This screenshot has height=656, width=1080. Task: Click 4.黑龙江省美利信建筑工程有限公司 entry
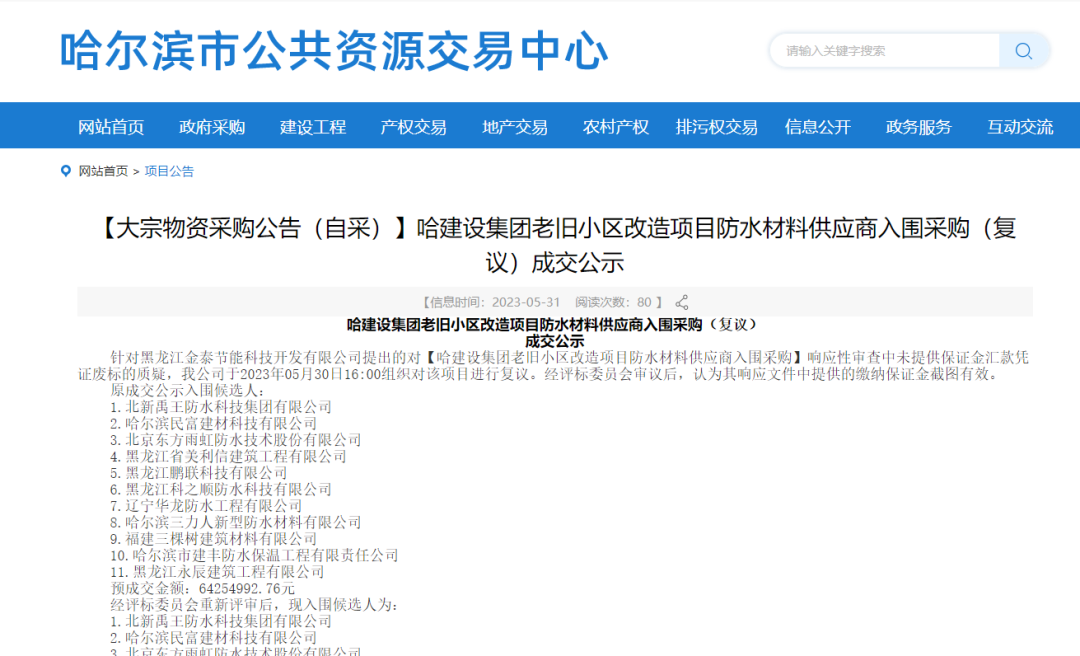228,456
